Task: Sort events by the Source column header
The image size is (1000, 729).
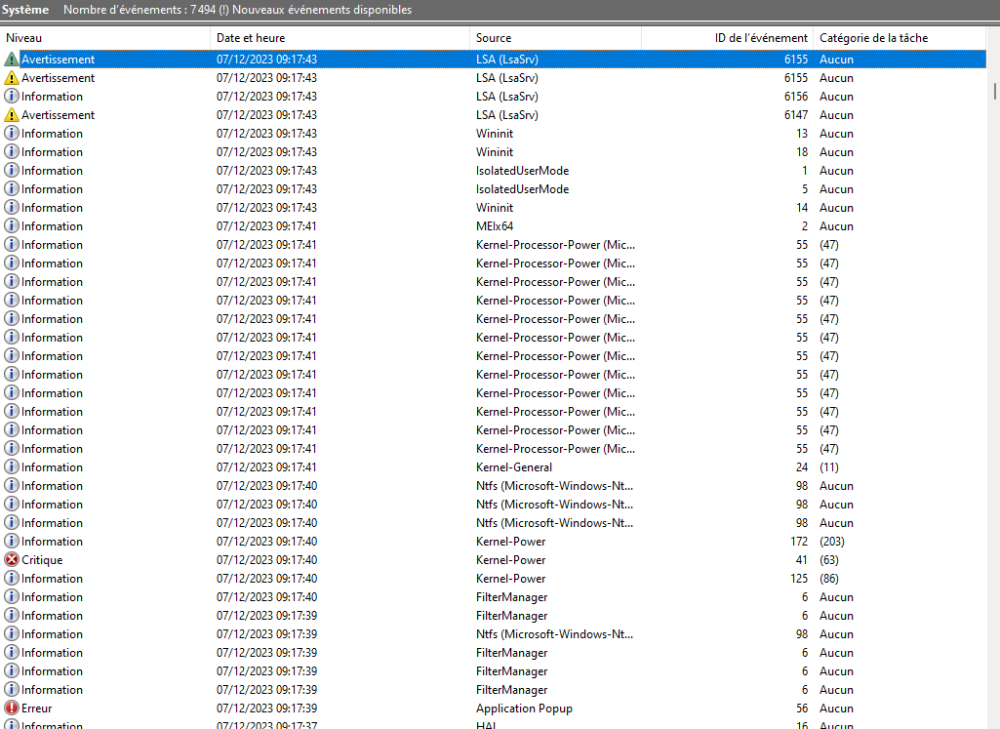Action: tap(555, 38)
